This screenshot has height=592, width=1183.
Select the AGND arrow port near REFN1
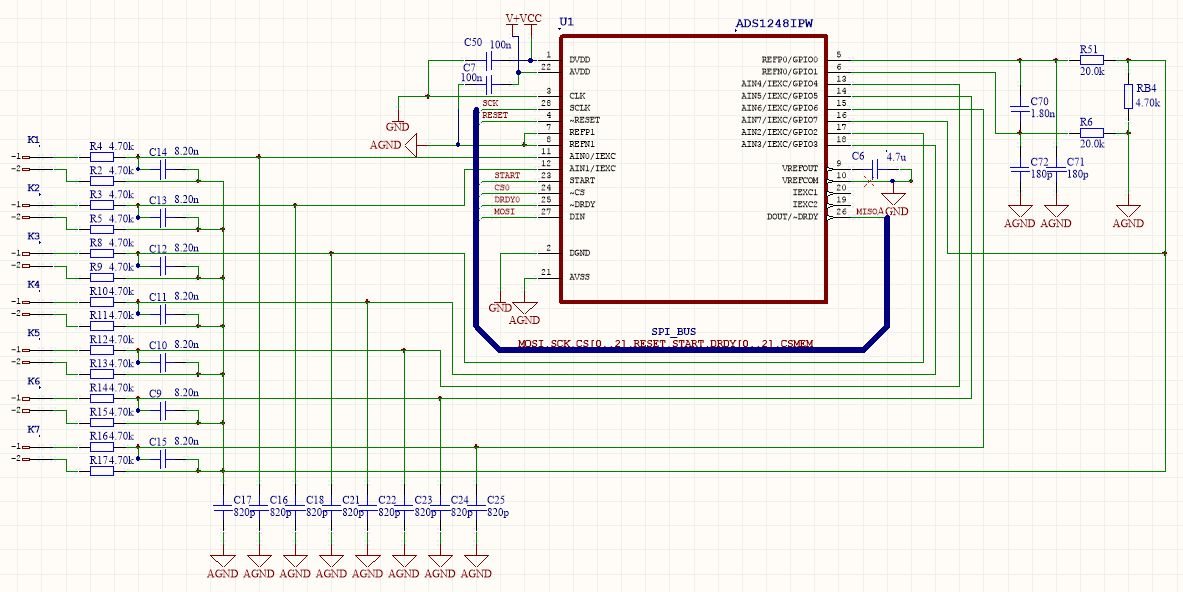tap(393, 145)
